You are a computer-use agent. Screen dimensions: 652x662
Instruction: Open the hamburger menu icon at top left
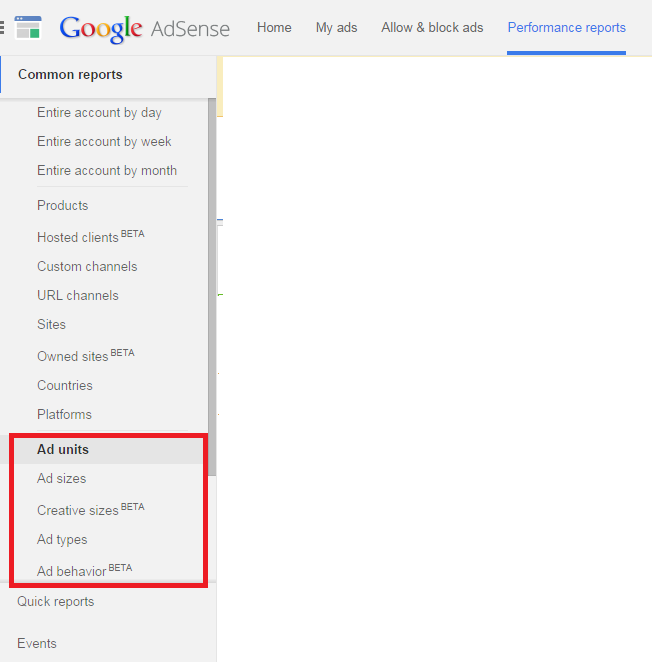click(2, 27)
